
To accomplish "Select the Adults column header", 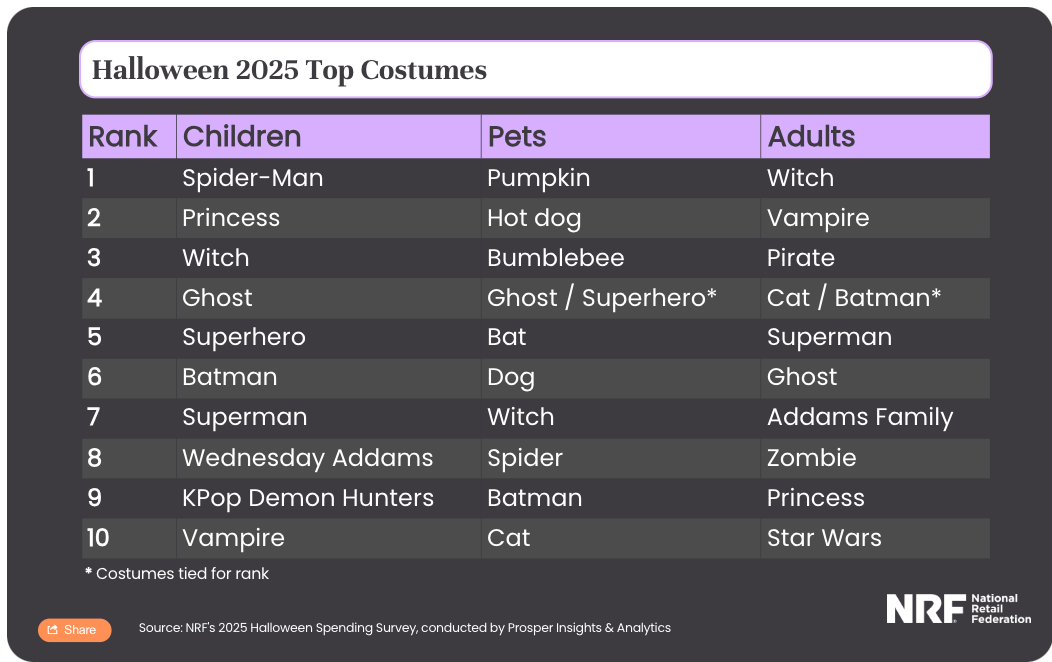I will coord(811,137).
